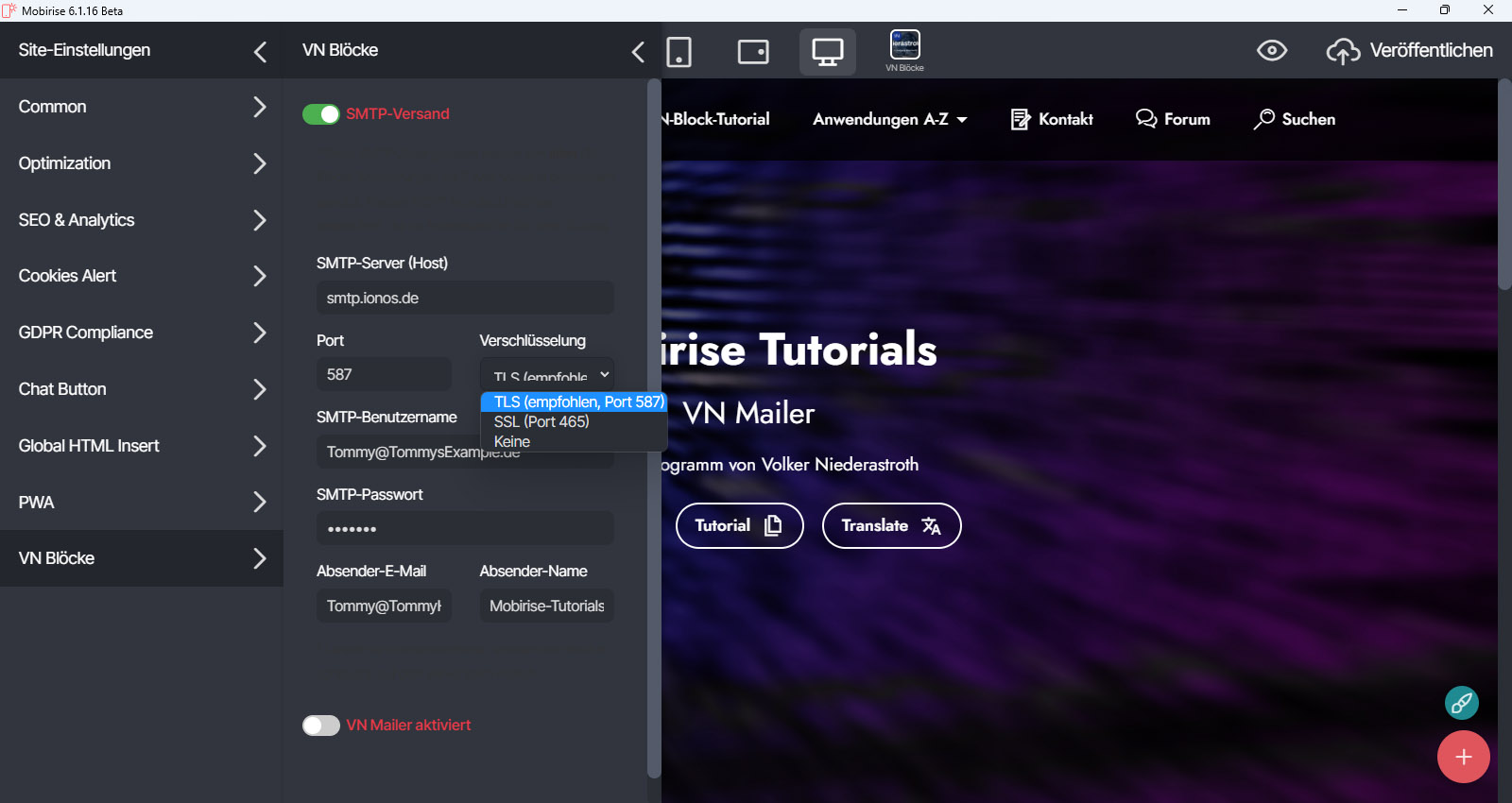Click the page preview scrollbar

1504,184
